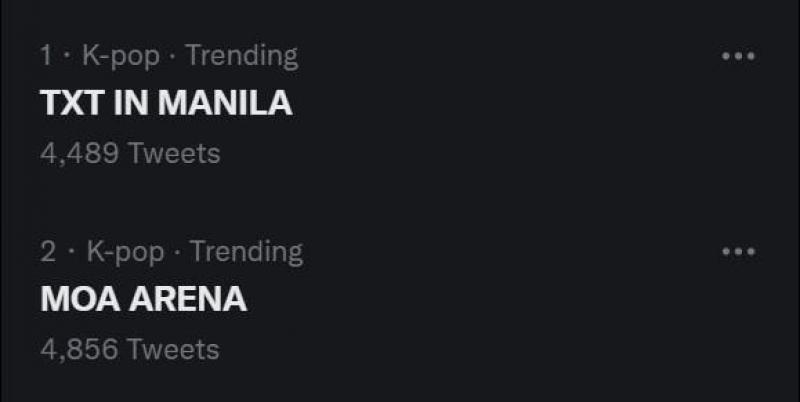The image size is (800, 402).
Task: Click "Trending" label above TXT IN MANILA
Action: coord(241,56)
